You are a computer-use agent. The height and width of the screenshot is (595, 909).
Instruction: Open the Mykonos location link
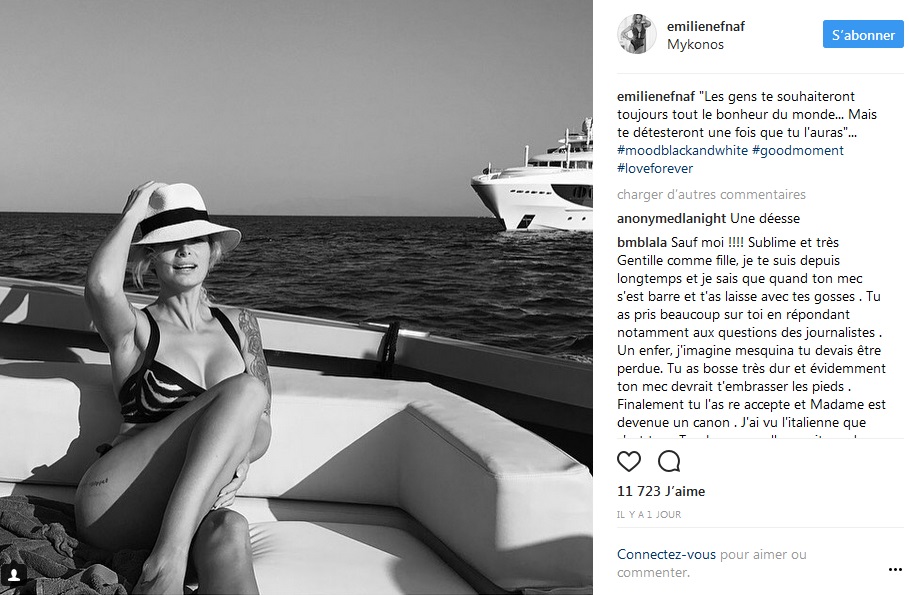pyautogui.click(x=695, y=44)
